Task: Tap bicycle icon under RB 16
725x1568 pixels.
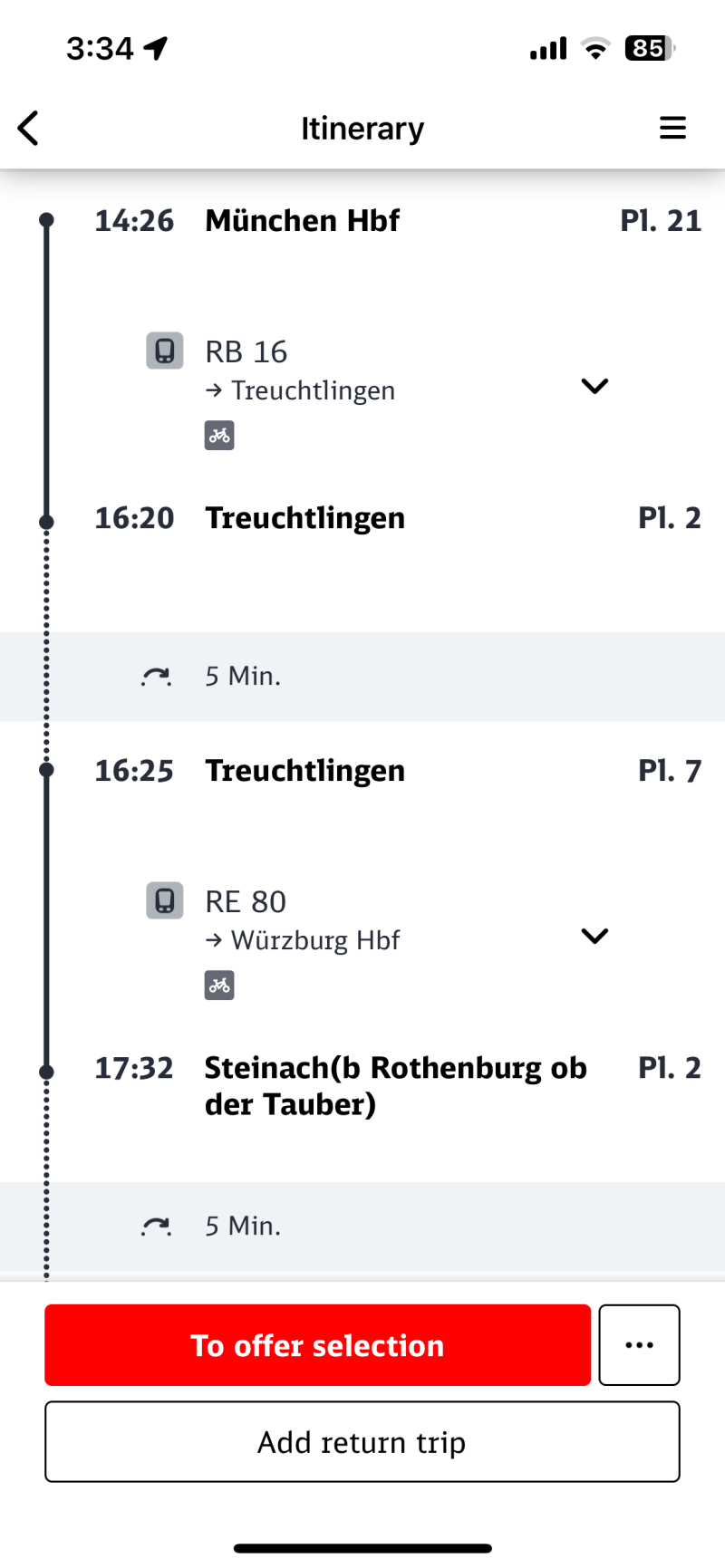Action: (219, 436)
